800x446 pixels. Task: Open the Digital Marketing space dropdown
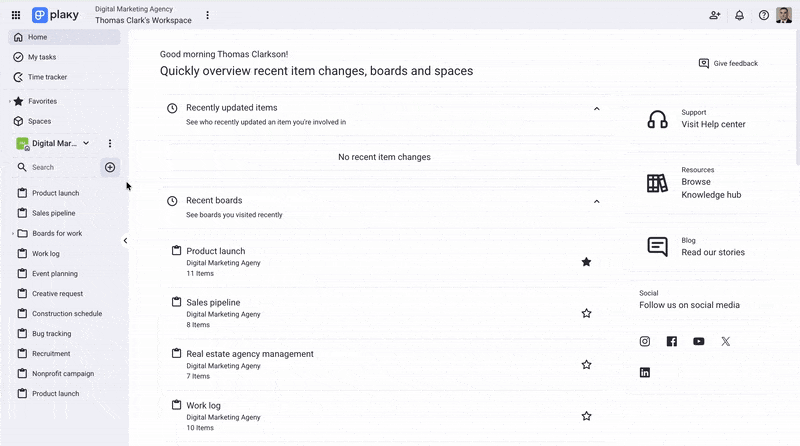(x=86, y=144)
